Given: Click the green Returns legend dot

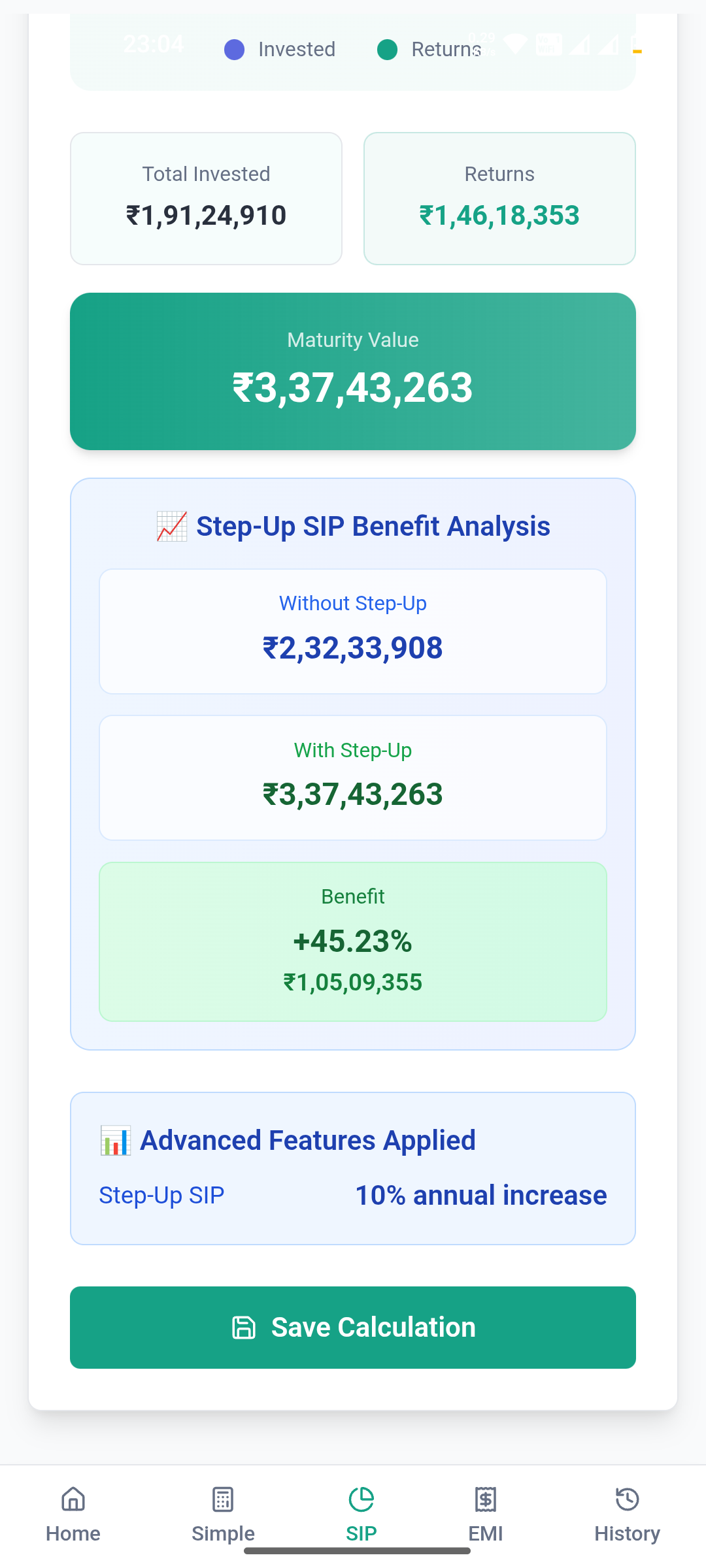Looking at the screenshot, I should 387,50.
